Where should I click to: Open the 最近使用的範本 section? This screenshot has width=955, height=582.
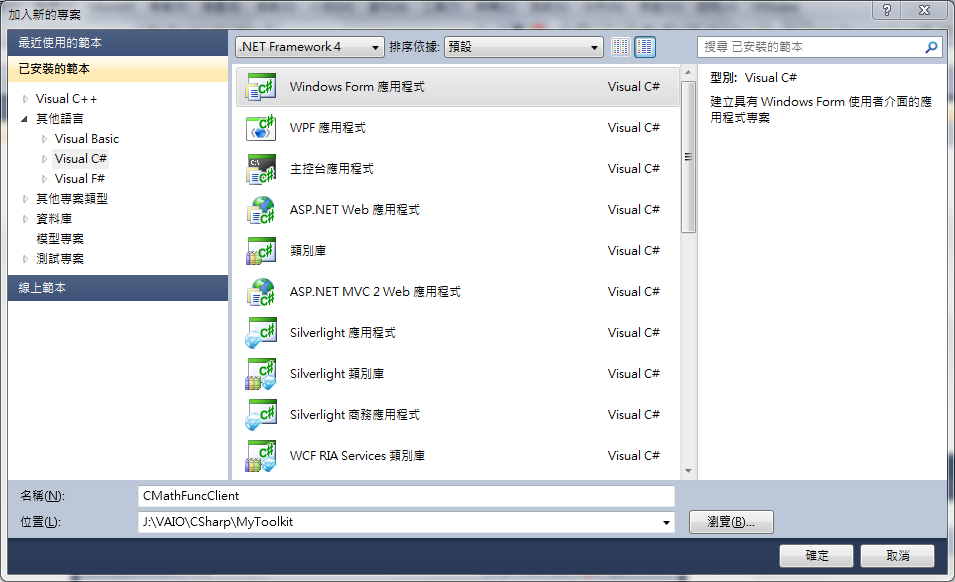pos(118,43)
